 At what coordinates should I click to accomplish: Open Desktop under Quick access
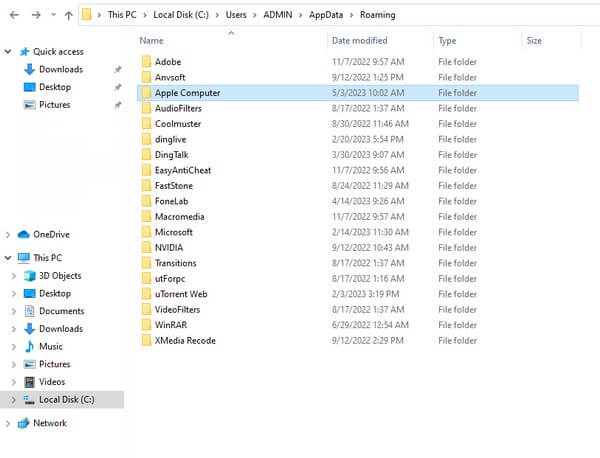pos(55,87)
